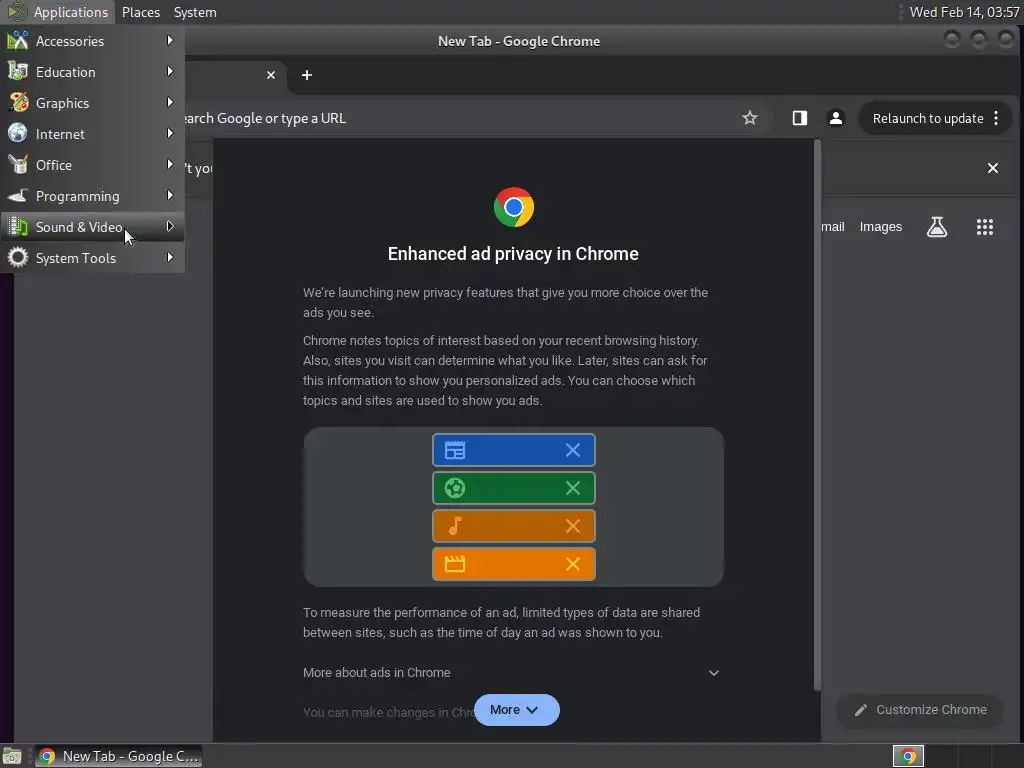Remove the orange movie topic chip

pyautogui.click(x=573, y=564)
